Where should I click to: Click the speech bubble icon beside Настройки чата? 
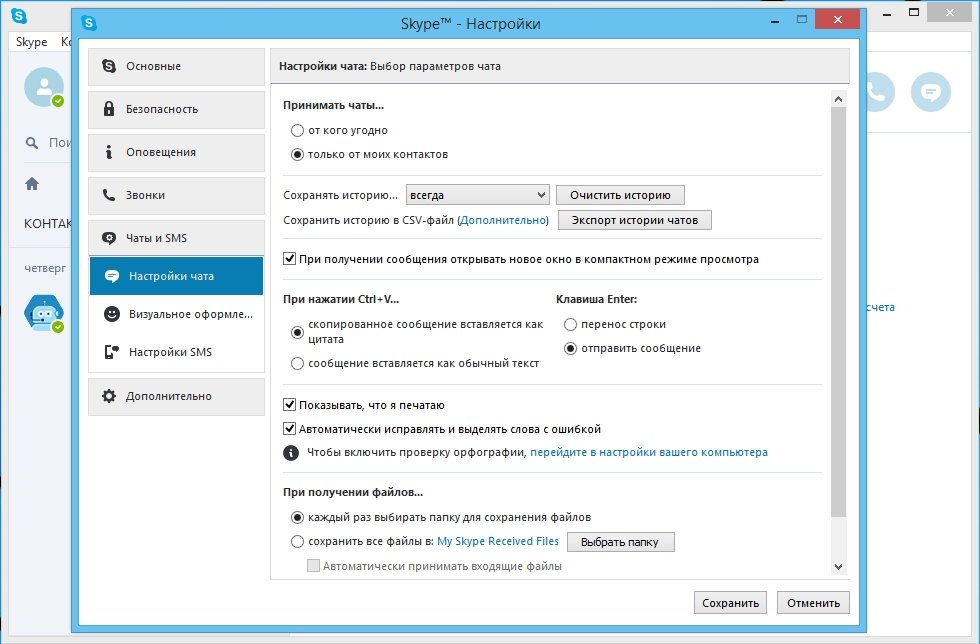tap(112, 276)
